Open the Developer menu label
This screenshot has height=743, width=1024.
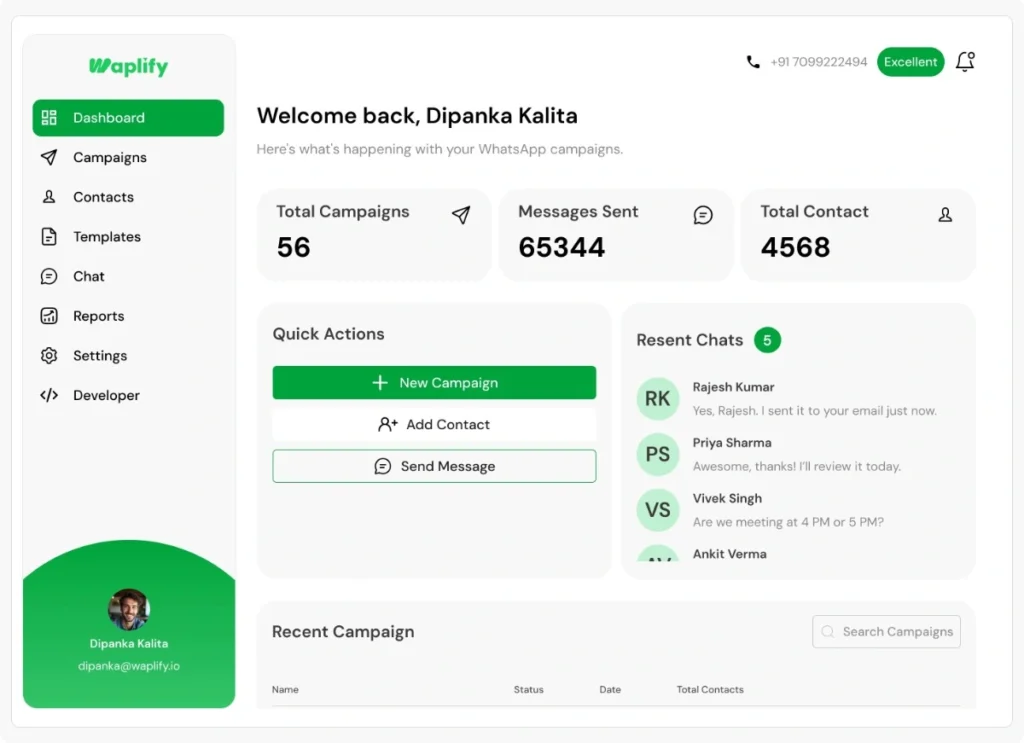click(x=106, y=396)
